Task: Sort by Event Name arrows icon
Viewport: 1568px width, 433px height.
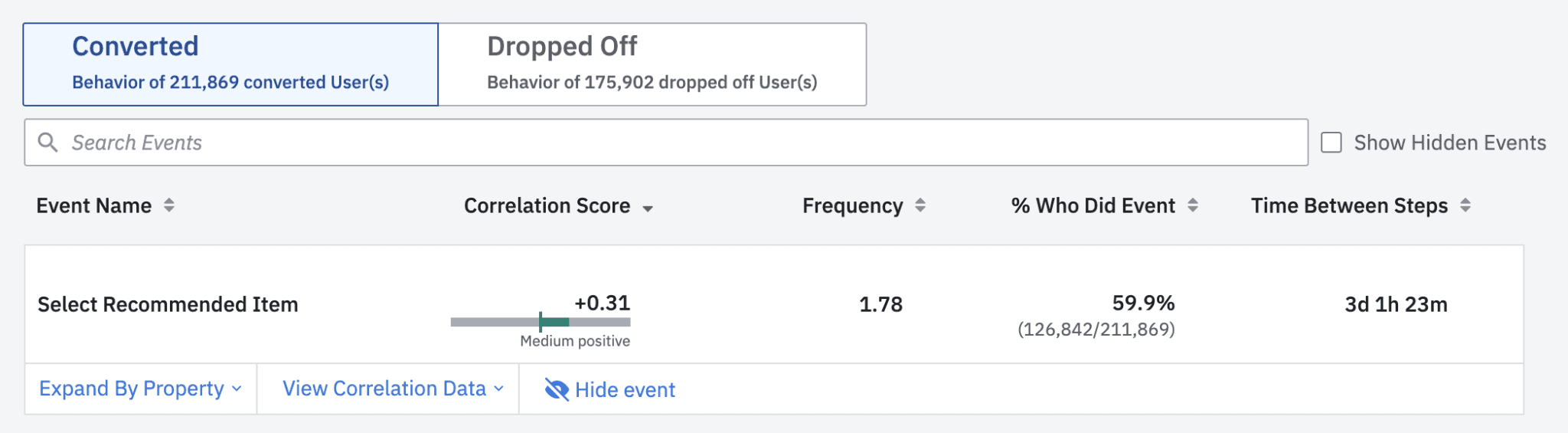Action: 169,205
